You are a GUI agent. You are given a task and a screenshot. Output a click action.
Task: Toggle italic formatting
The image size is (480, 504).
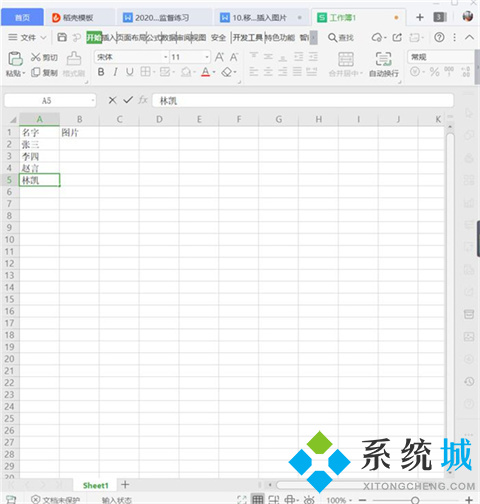coord(115,72)
